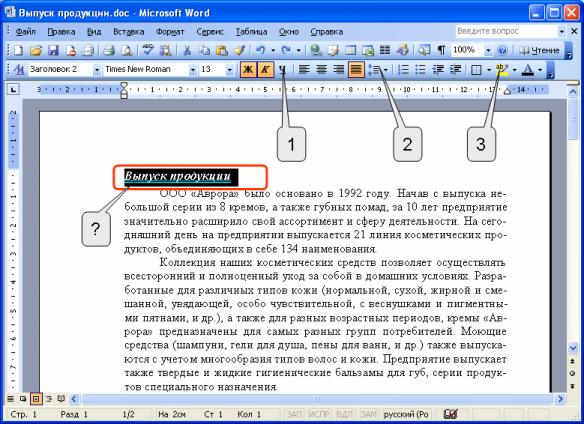
Task: Align text left
Action: (304, 69)
